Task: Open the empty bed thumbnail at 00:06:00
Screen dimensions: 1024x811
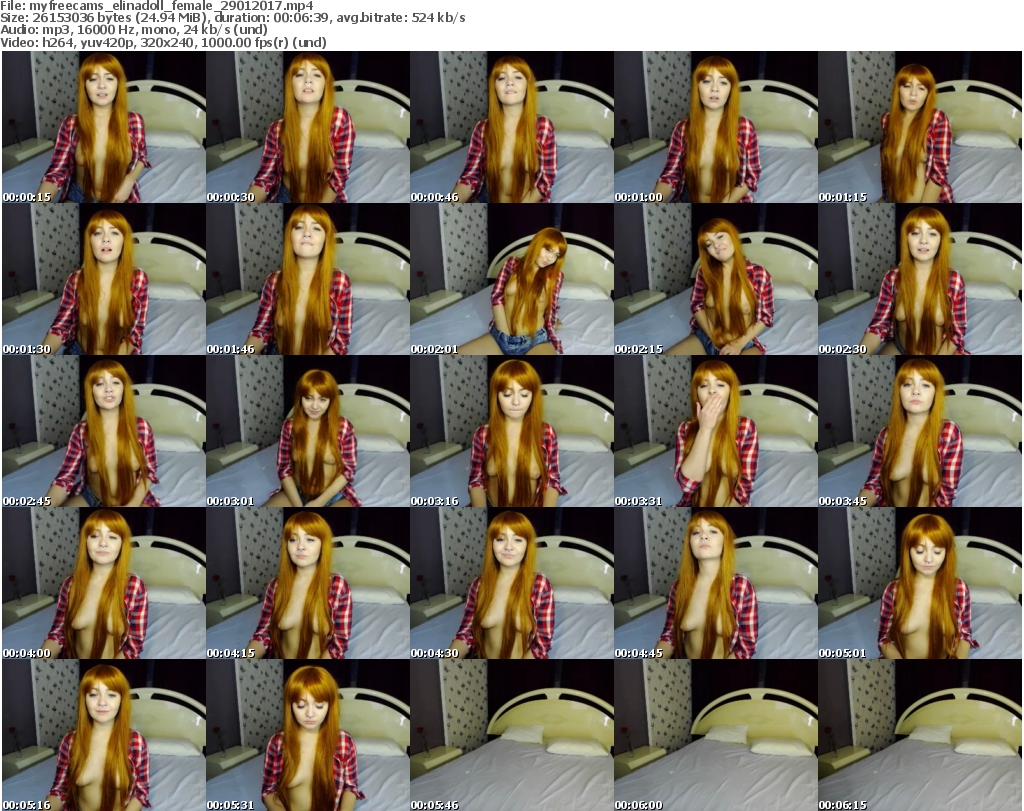Action: tap(715, 735)
